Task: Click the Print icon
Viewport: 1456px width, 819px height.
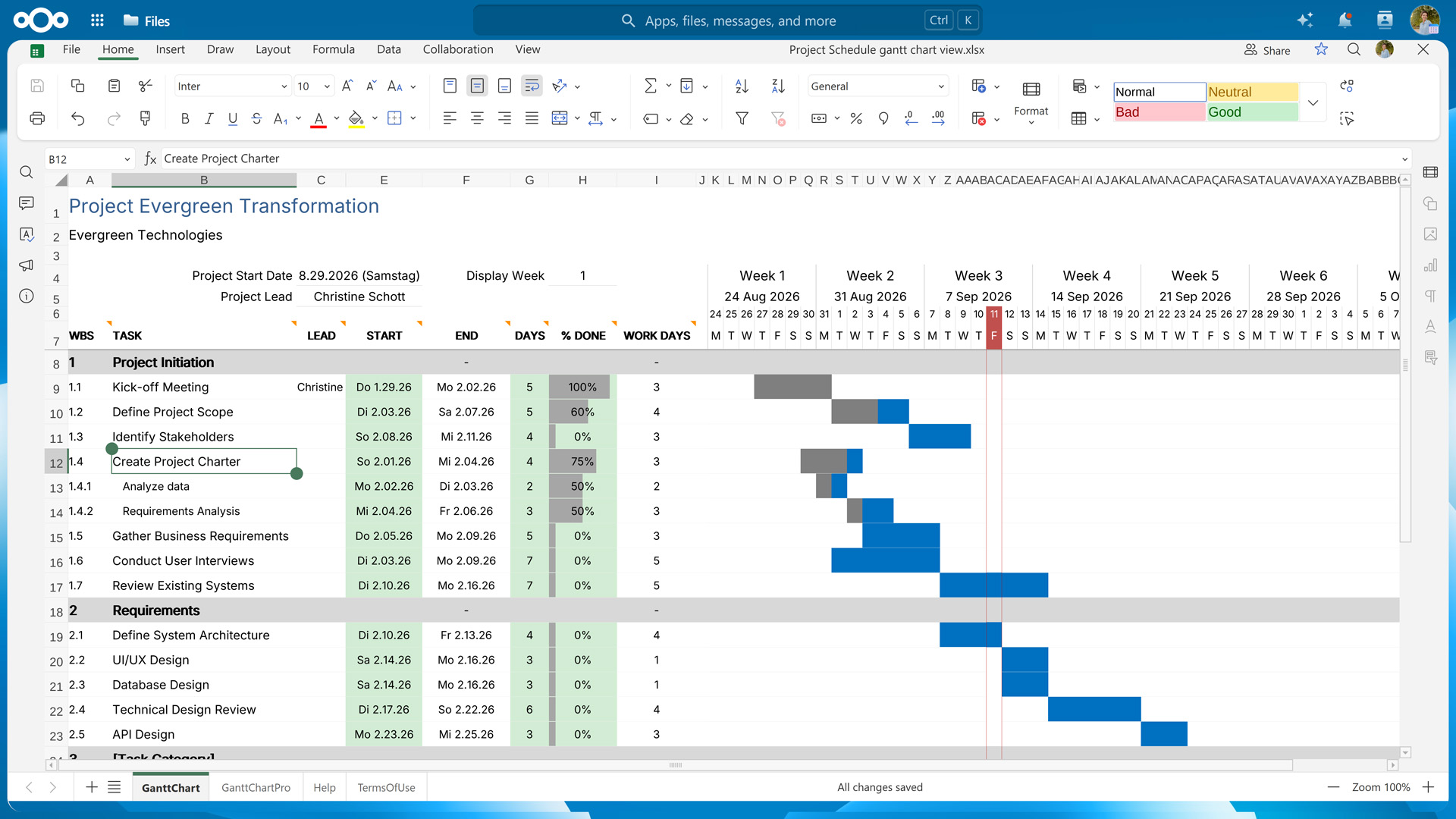Action: [37, 118]
